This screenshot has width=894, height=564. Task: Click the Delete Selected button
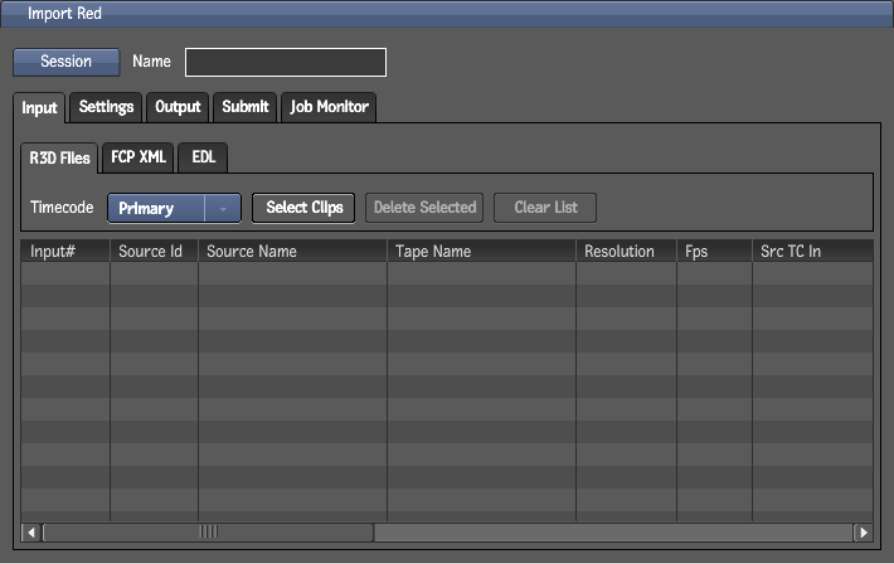(x=424, y=208)
